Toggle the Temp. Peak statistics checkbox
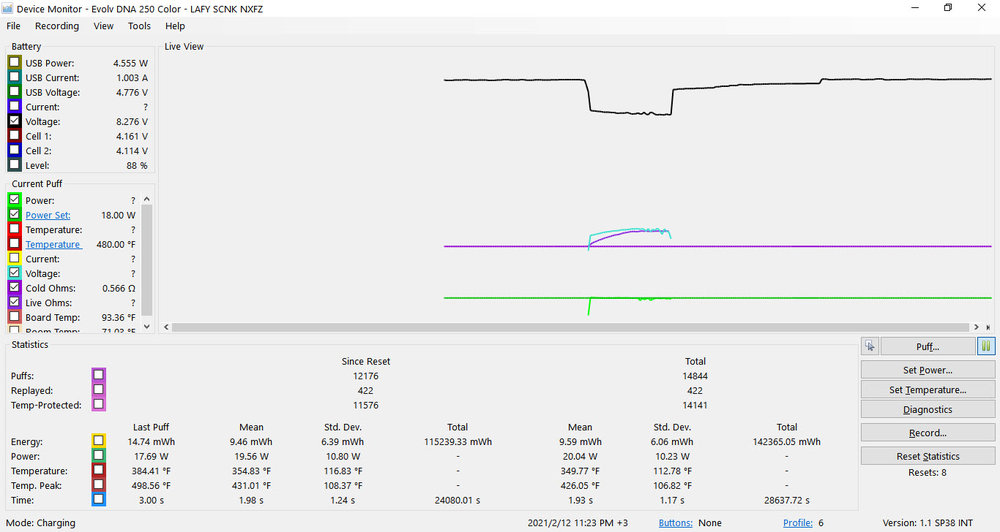 [98, 485]
